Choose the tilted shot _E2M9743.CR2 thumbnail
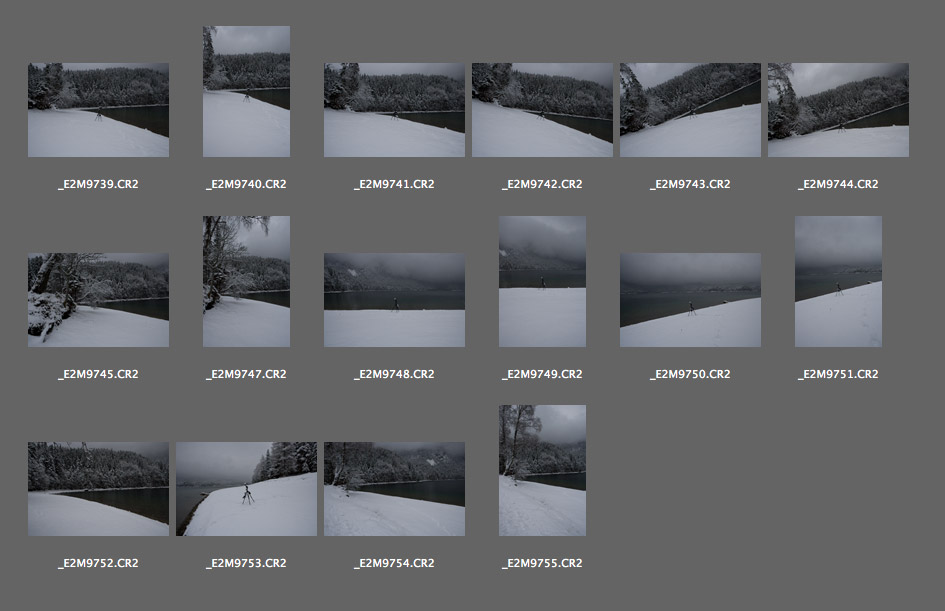The height and width of the screenshot is (611, 945). (690, 110)
